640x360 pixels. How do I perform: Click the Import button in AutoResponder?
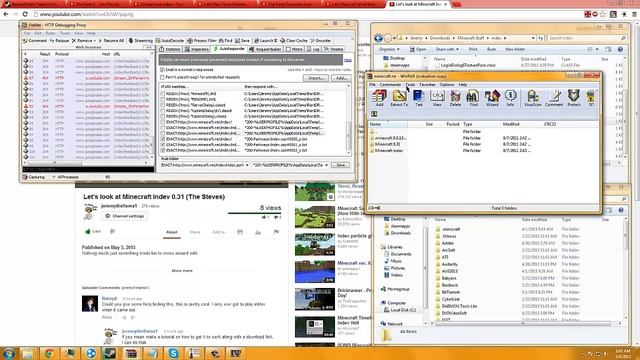click(316, 78)
